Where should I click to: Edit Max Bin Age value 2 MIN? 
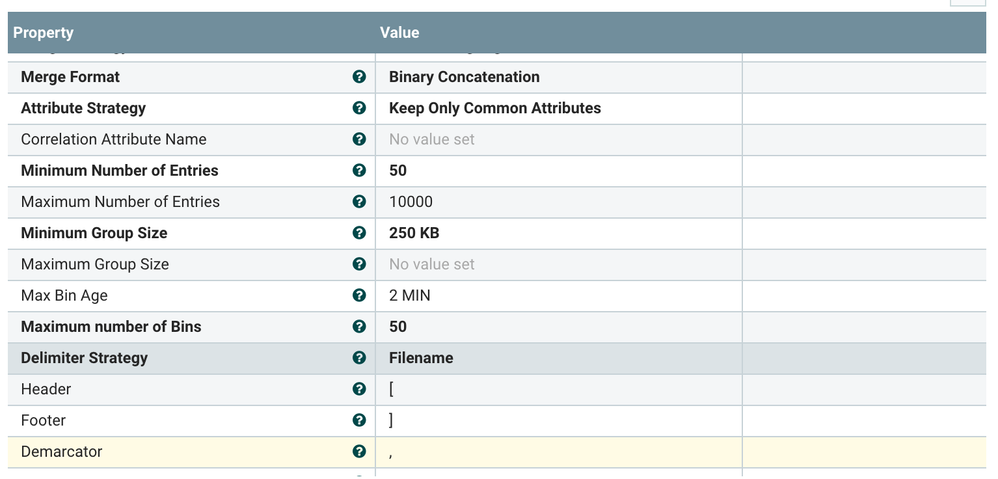pyautogui.click(x=410, y=295)
